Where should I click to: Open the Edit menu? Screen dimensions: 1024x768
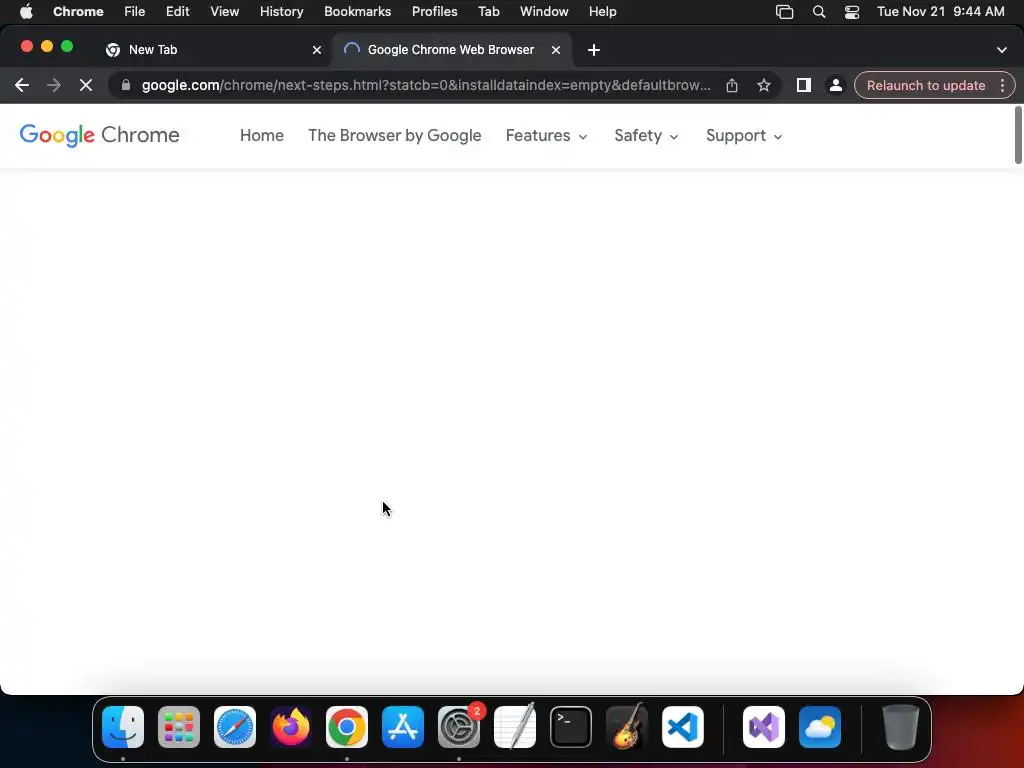click(178, 12)
